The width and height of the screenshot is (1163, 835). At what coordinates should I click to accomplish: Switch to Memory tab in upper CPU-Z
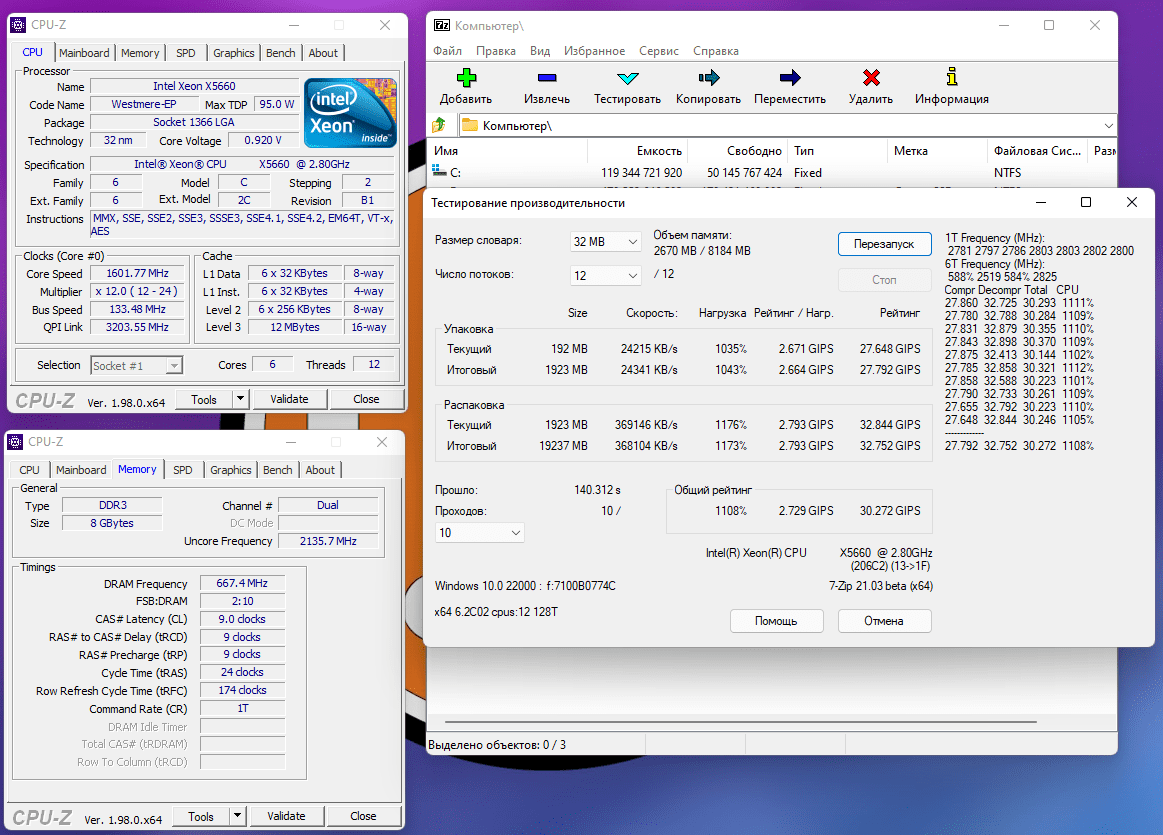click(x=140, y=53)
